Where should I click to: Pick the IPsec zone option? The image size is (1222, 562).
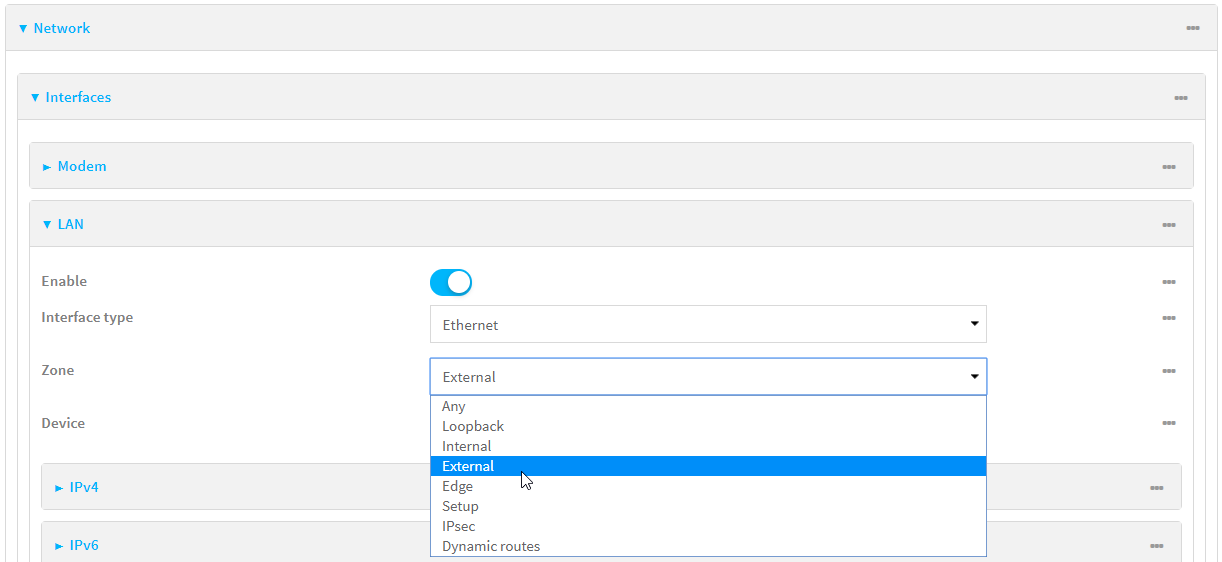pos(459,526)
